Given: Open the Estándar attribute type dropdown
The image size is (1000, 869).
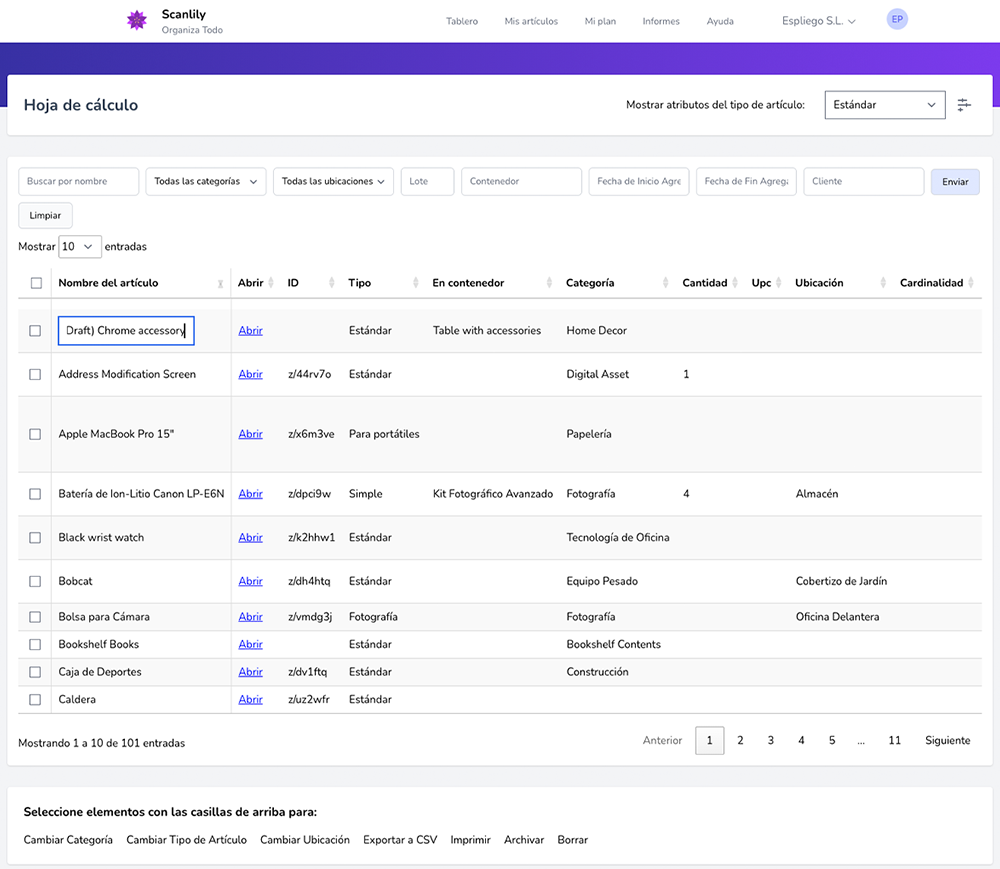Looking at the screenshot, I should 884,104.
